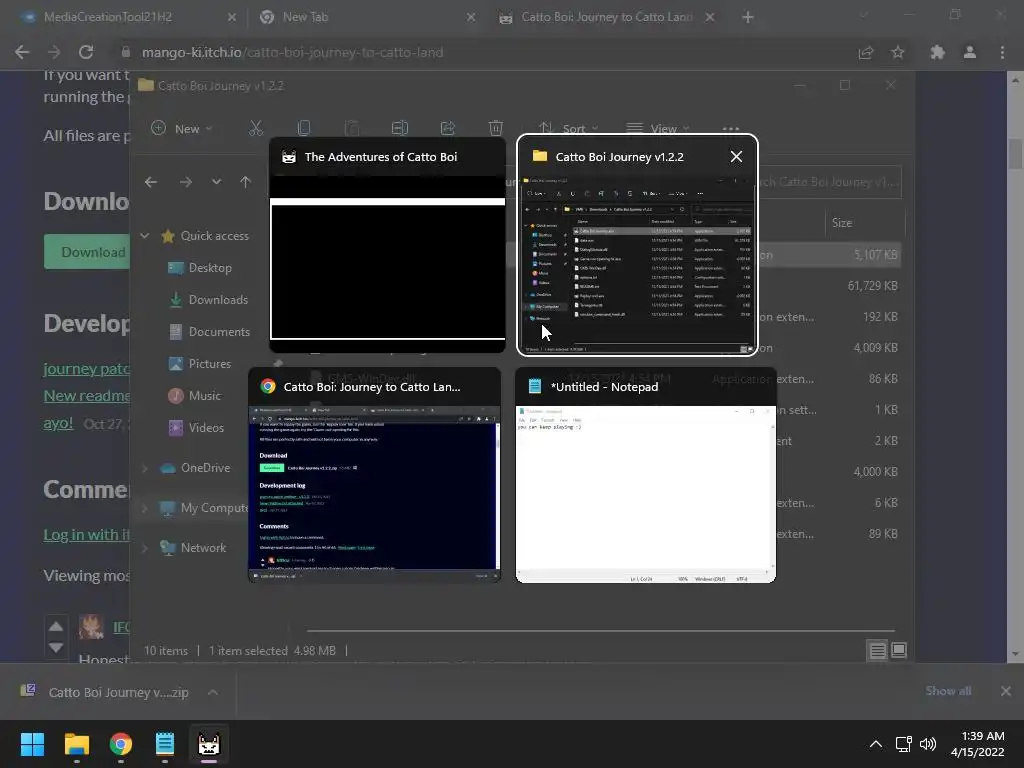Image resolution: width=1024 pixels, height=768 pixels.
Task: Navigate forward in File Explorer
Action: 185,182
